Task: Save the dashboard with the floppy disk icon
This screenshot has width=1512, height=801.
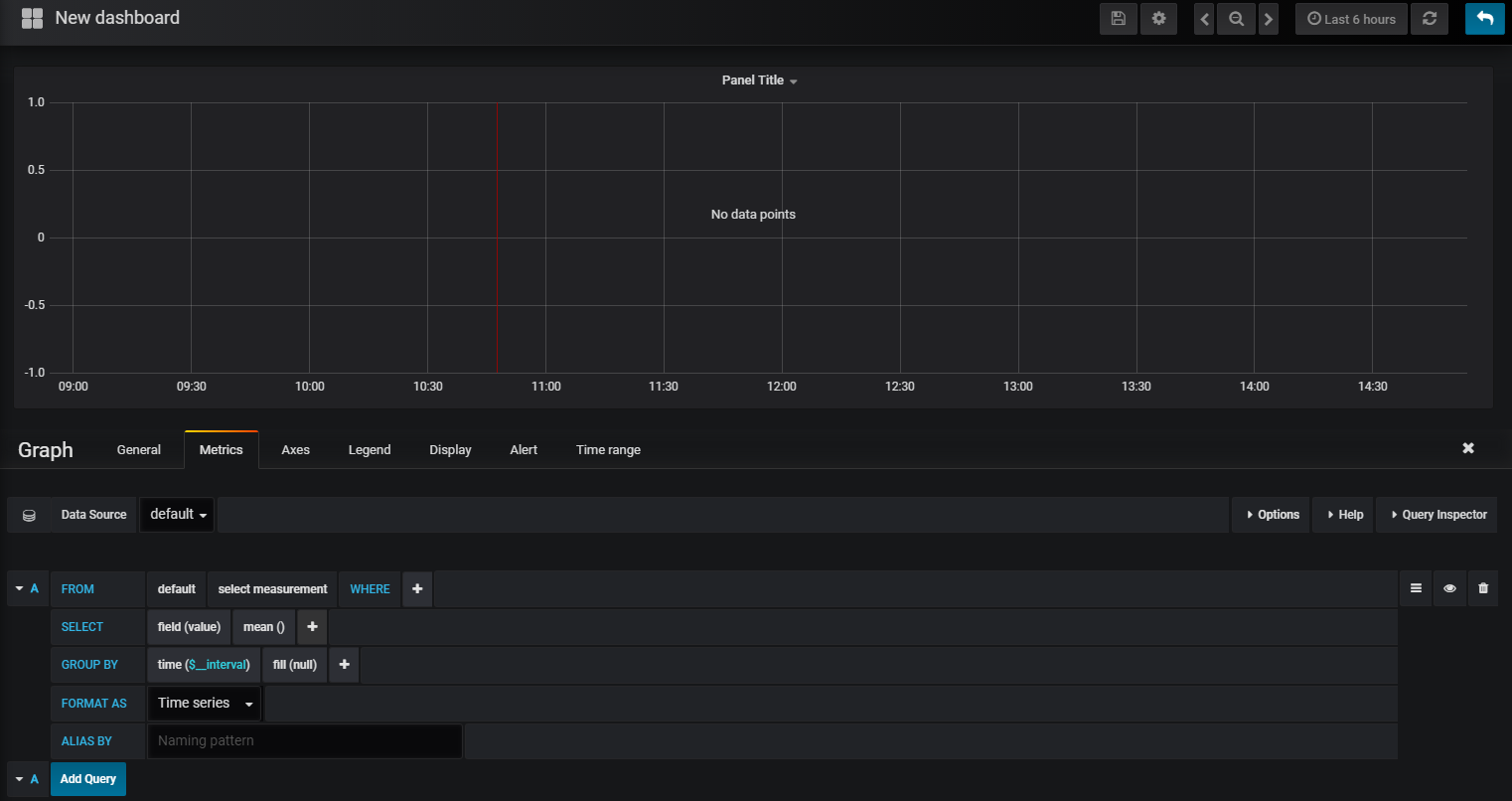Action: 1119,19
